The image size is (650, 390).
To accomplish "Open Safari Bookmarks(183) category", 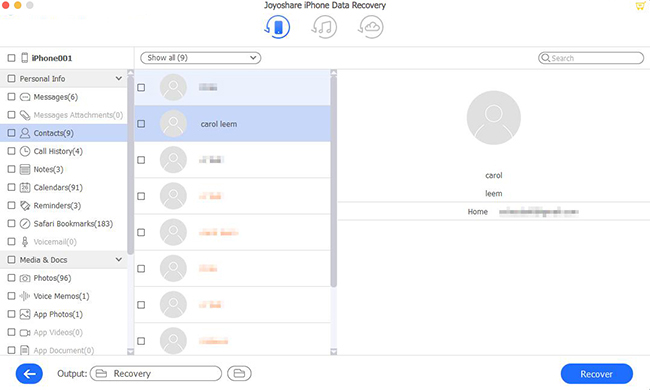I will click(x=73, y=224).
